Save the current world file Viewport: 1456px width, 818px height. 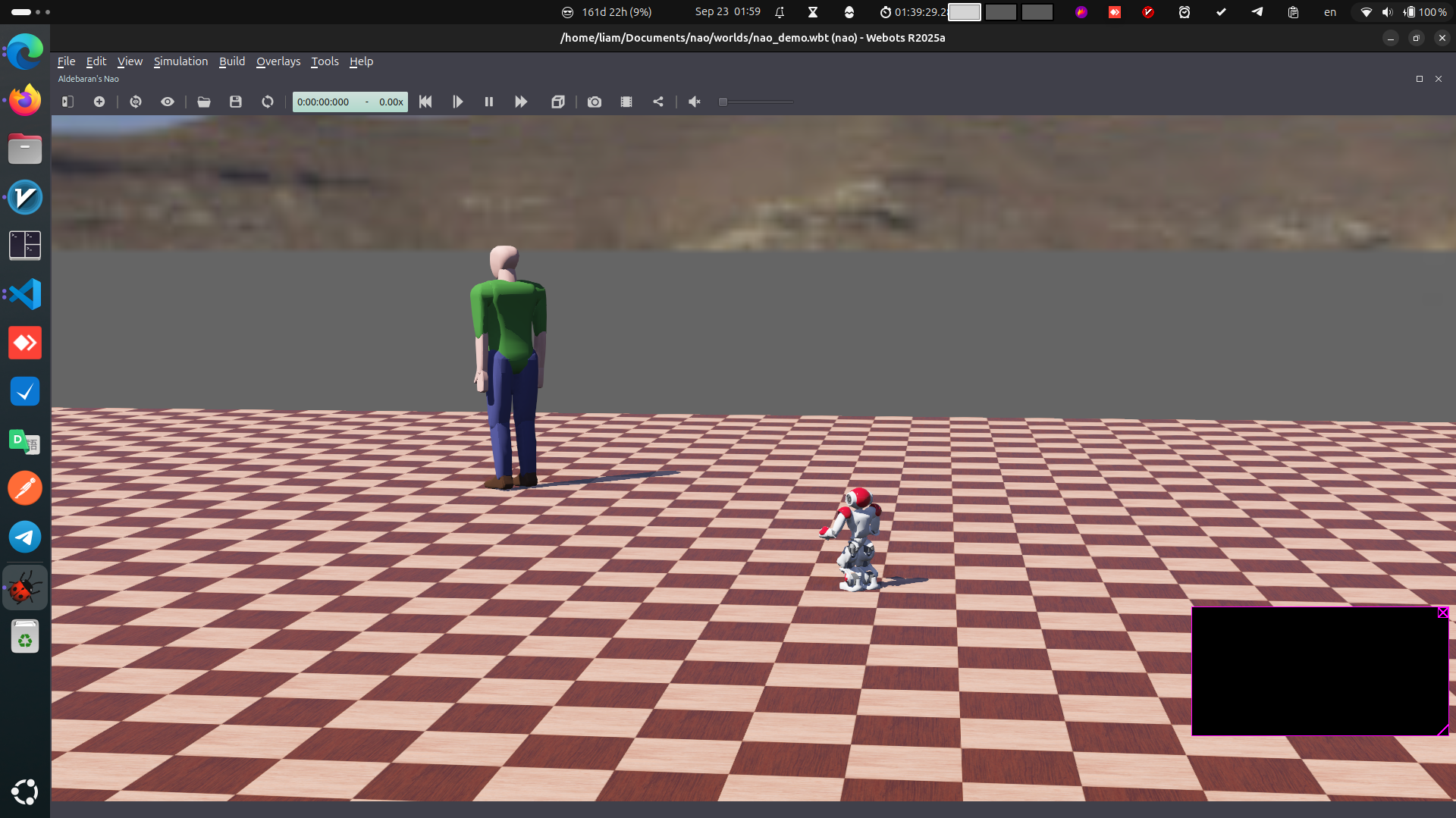pos(236,102)
